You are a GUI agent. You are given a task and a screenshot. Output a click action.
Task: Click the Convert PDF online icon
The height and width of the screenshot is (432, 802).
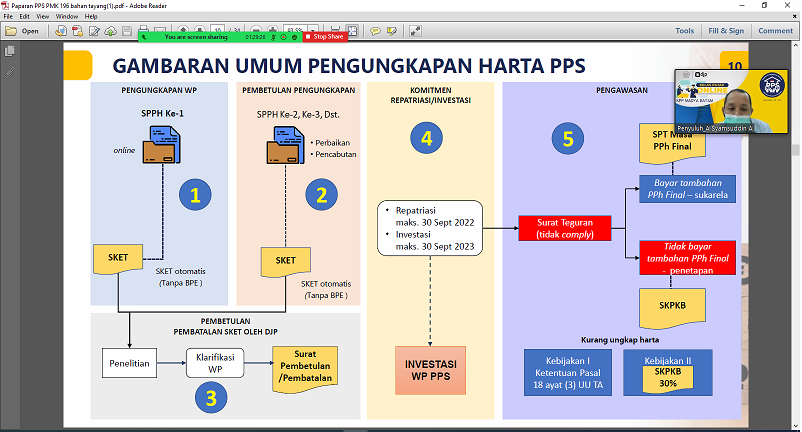tap(77, 31)
